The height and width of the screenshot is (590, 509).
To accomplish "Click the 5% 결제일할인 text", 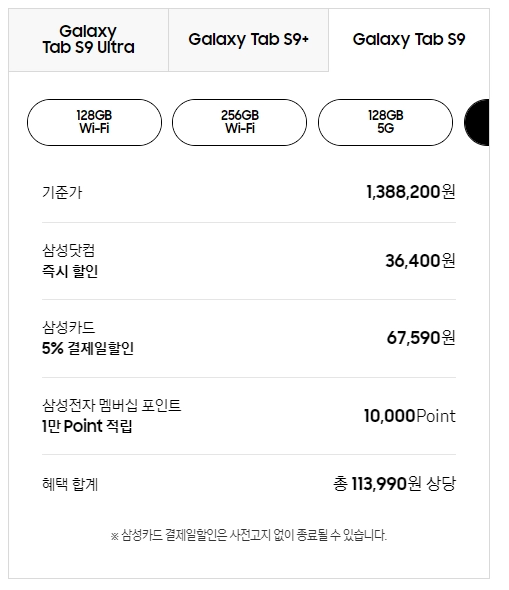I will [x=88, y=348].
